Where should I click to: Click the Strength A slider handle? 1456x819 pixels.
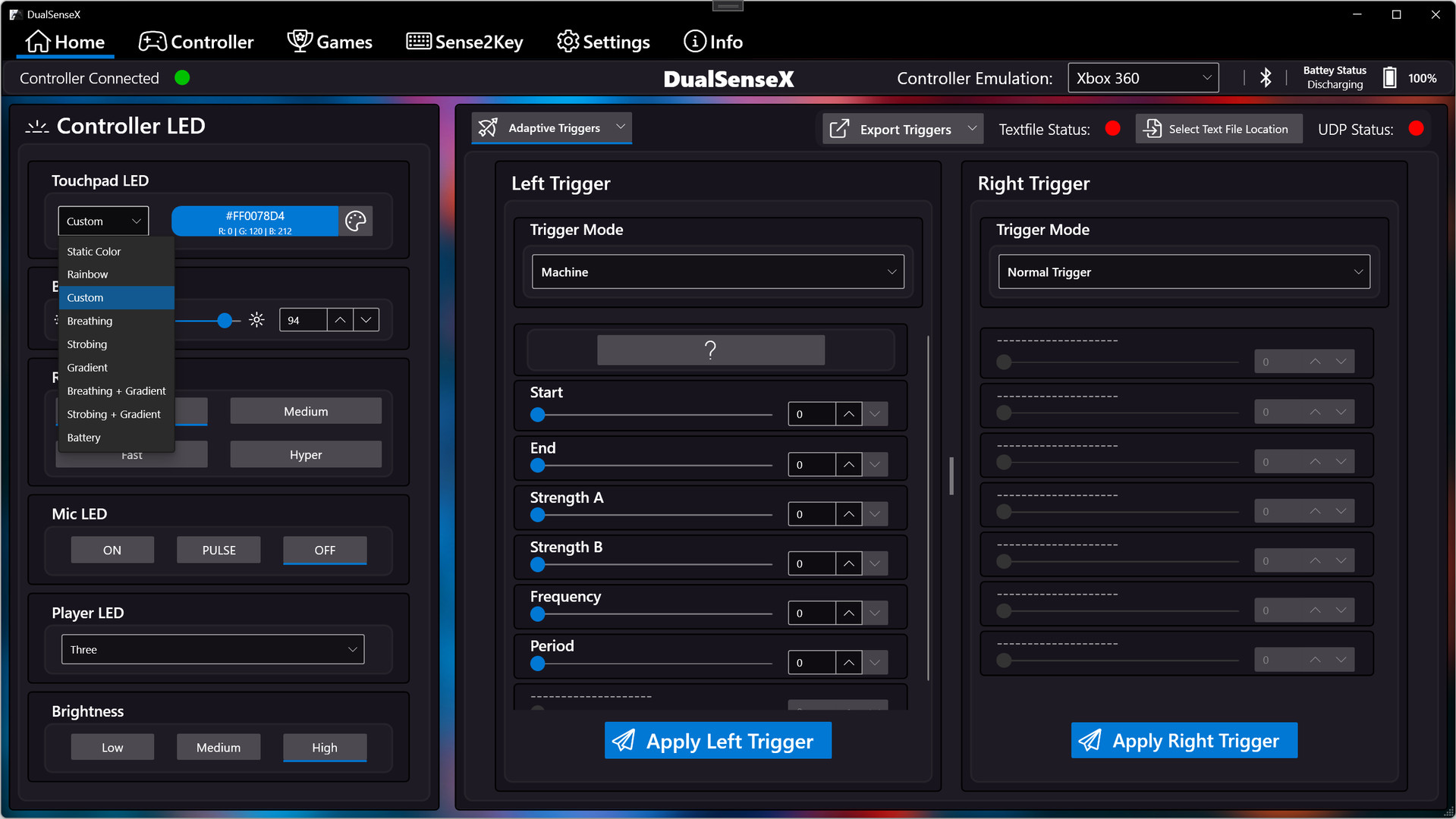[538, 515]
